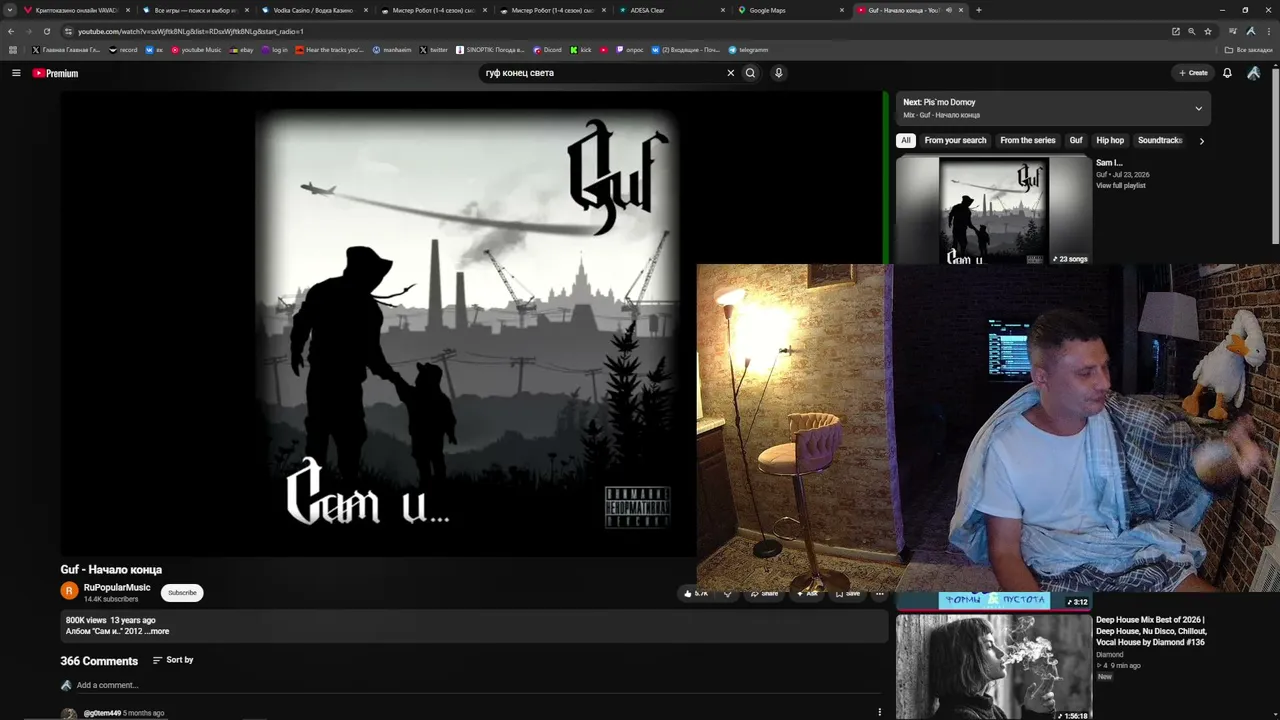Viewport: 1280px width, 720px height.
Task: Open the ebay bookmark
Action: click(x=241, y=50)
